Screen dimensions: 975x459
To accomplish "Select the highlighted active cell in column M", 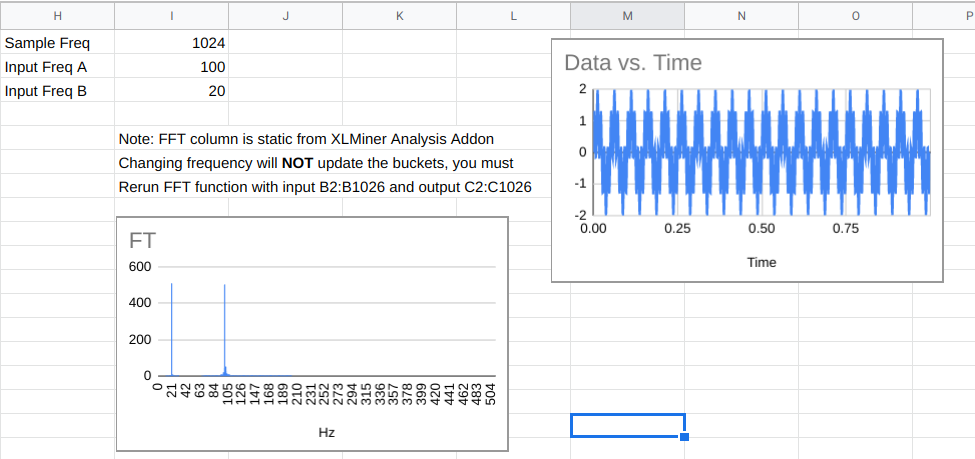I will 627,425.
